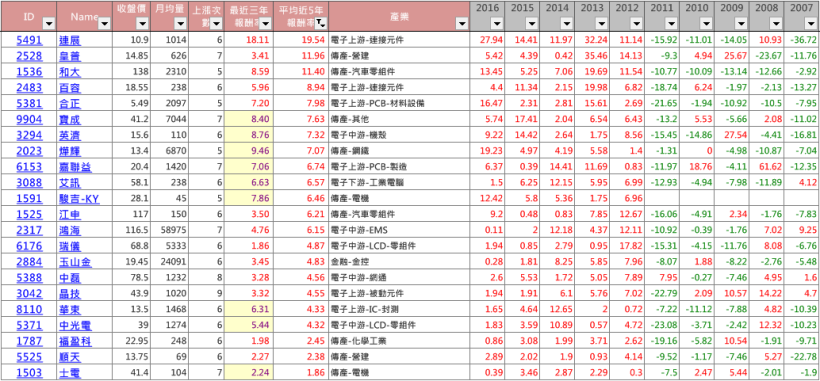Click the 嘉聯益 name link
Screen dimensions: 820x381
[75, 167]
